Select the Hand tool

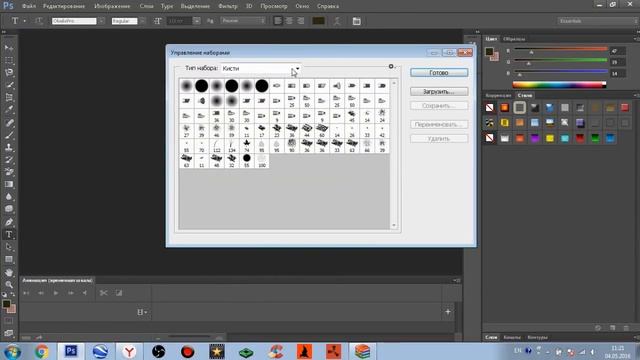click(x=9, y=272)
